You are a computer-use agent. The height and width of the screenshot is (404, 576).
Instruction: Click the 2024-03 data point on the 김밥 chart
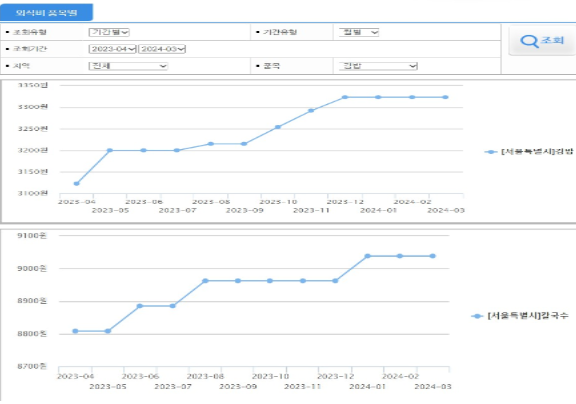pos(445,97)
